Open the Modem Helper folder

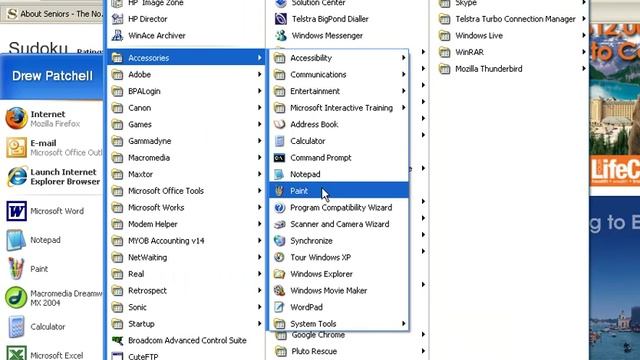[x=186, y=224]
